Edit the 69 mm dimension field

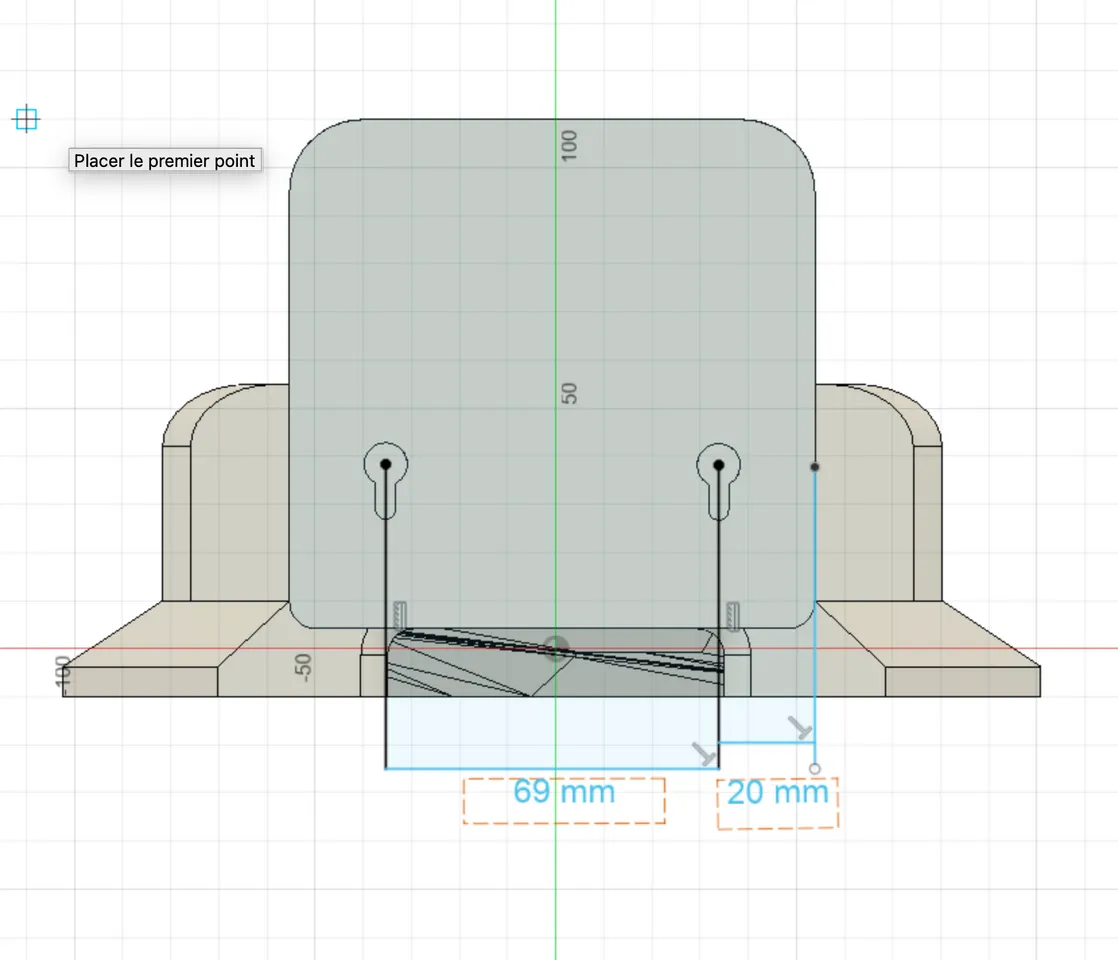pos(564,800)
